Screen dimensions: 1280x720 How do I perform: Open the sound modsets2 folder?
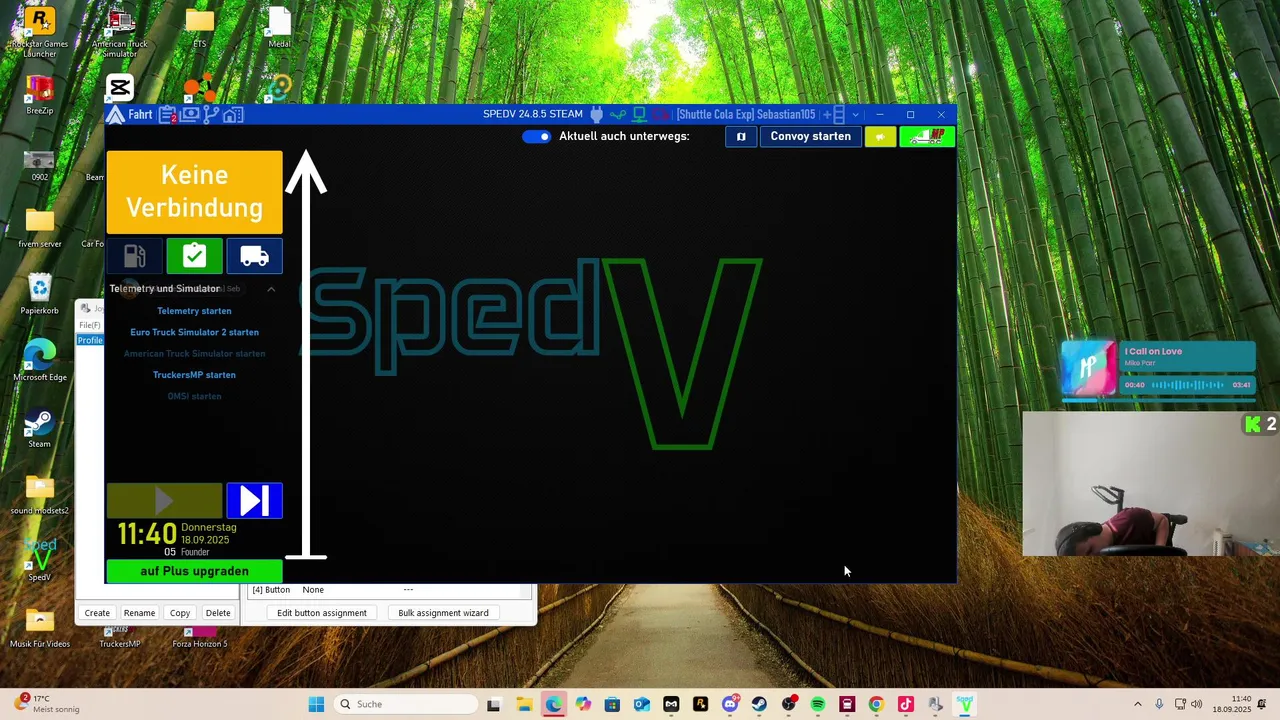pos(40,495)
